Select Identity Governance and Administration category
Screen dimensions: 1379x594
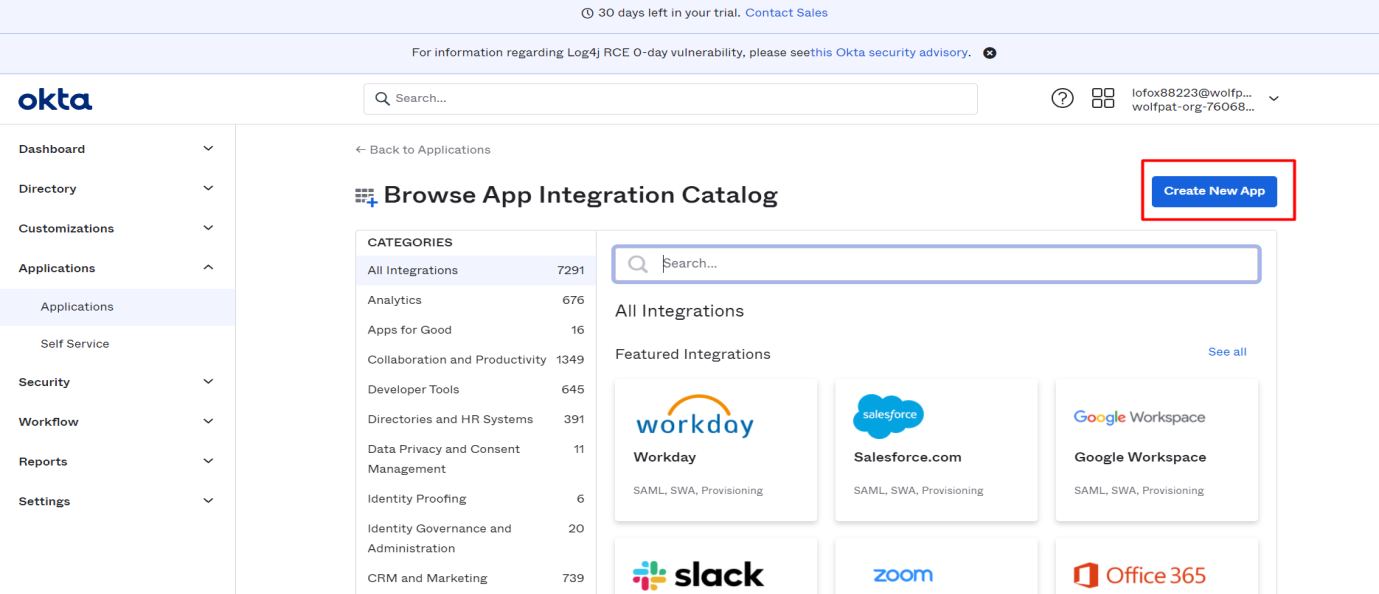(476, 538)
